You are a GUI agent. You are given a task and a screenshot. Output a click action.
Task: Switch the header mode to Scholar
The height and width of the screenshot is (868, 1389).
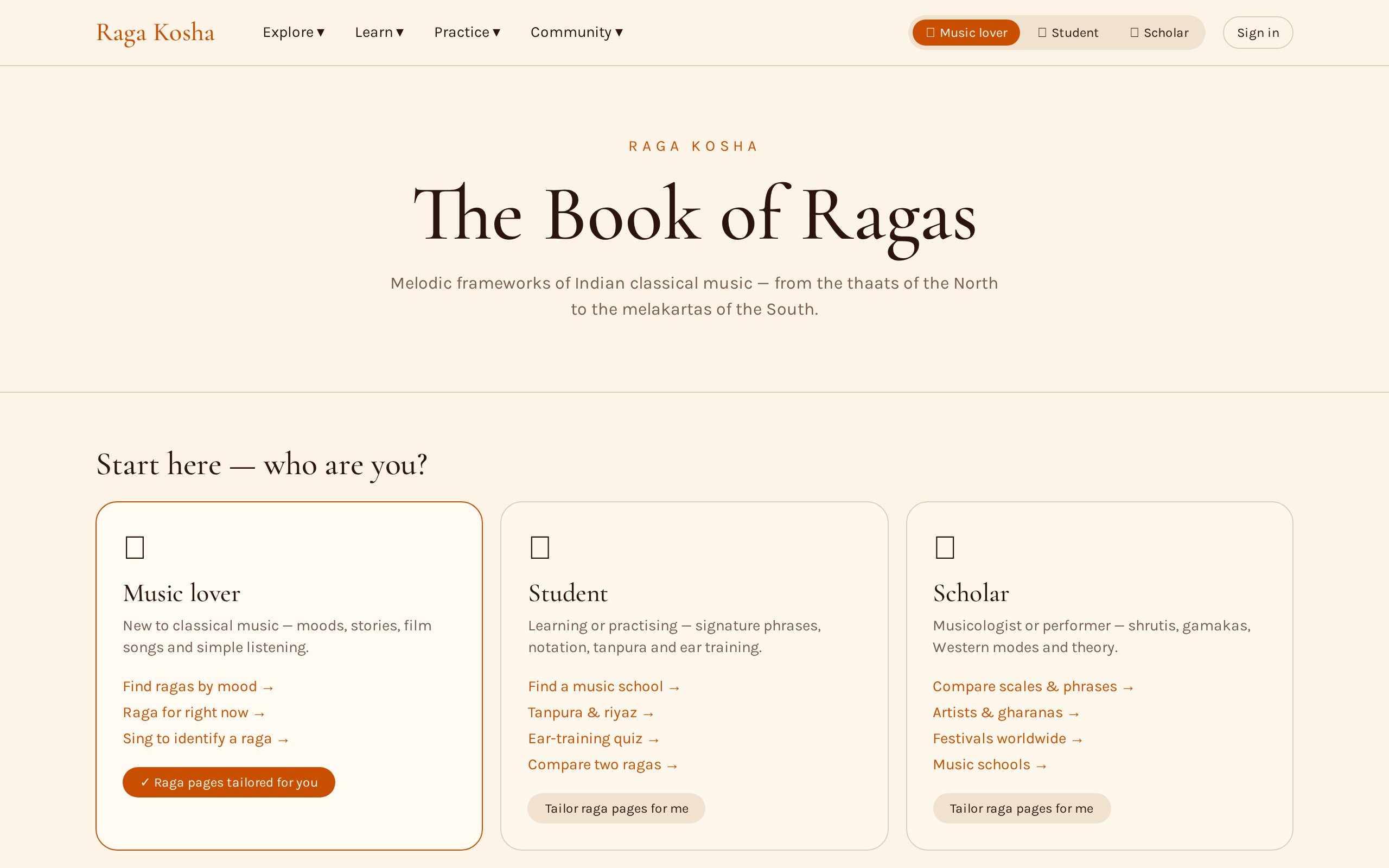click(x=1159, y=33)
